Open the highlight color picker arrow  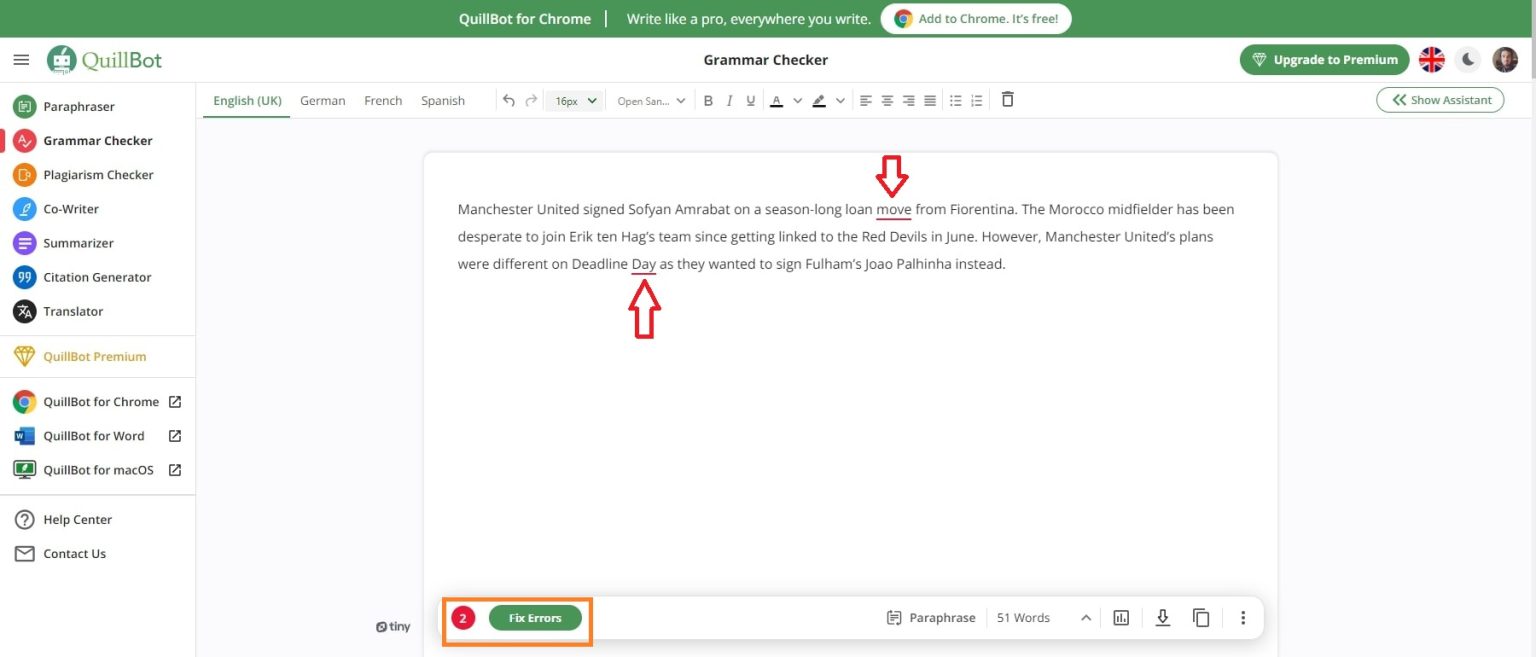(840, 100)
